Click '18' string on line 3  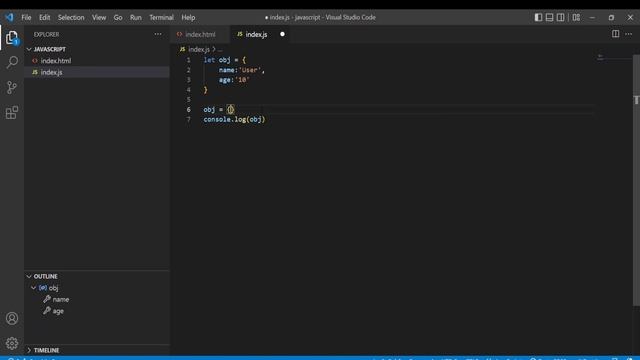[242, 80]
